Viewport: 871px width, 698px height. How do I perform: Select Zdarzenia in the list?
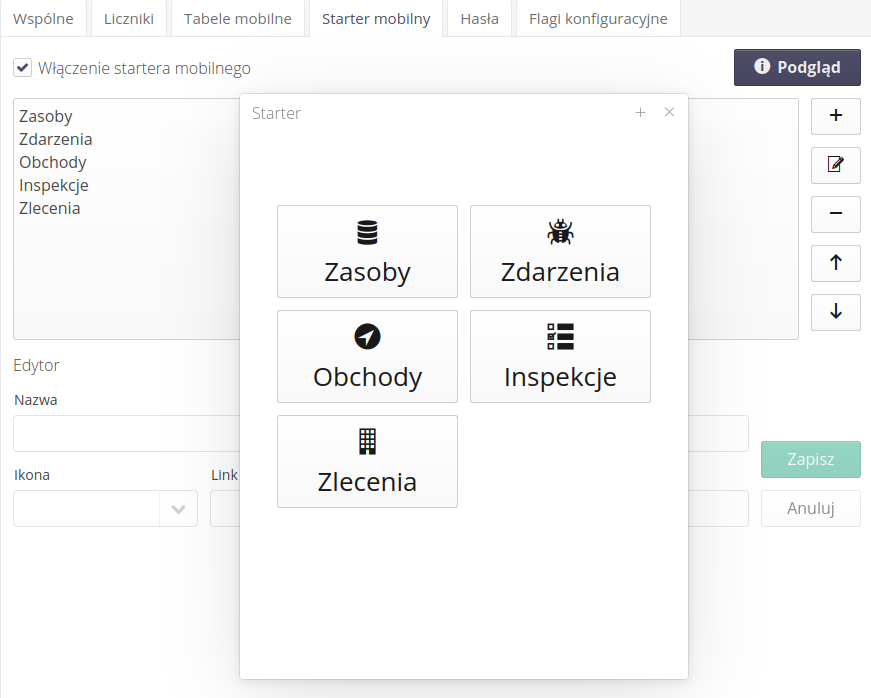pyautogui.click(x=56, y=140)
